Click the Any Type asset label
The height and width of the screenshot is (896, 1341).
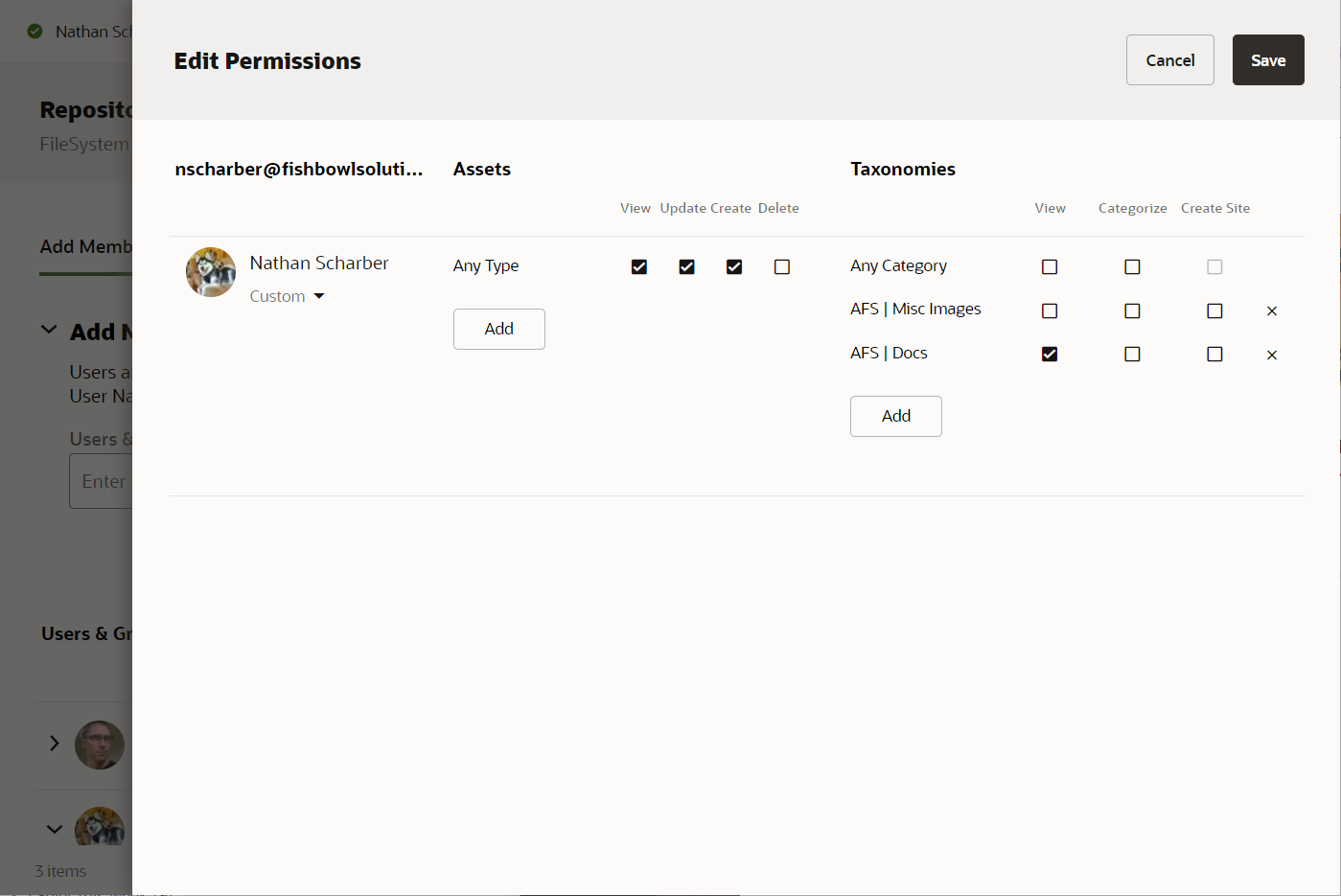486,266
